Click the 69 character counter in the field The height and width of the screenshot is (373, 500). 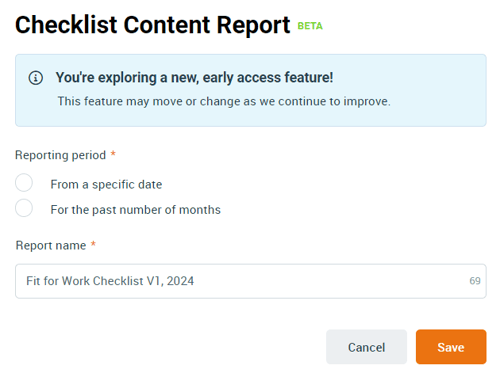475,281
